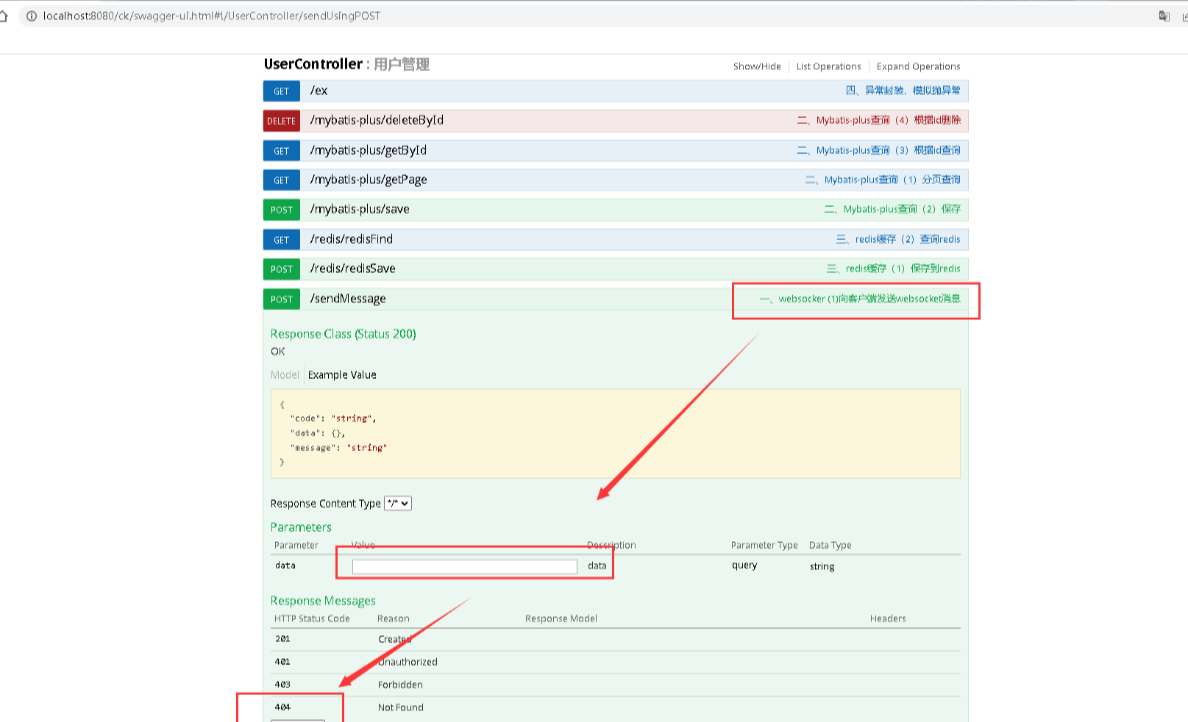1188x722 pixels.
Task: Click the GET badge for /mybatis-plus/getById
Action: (281, 151)
